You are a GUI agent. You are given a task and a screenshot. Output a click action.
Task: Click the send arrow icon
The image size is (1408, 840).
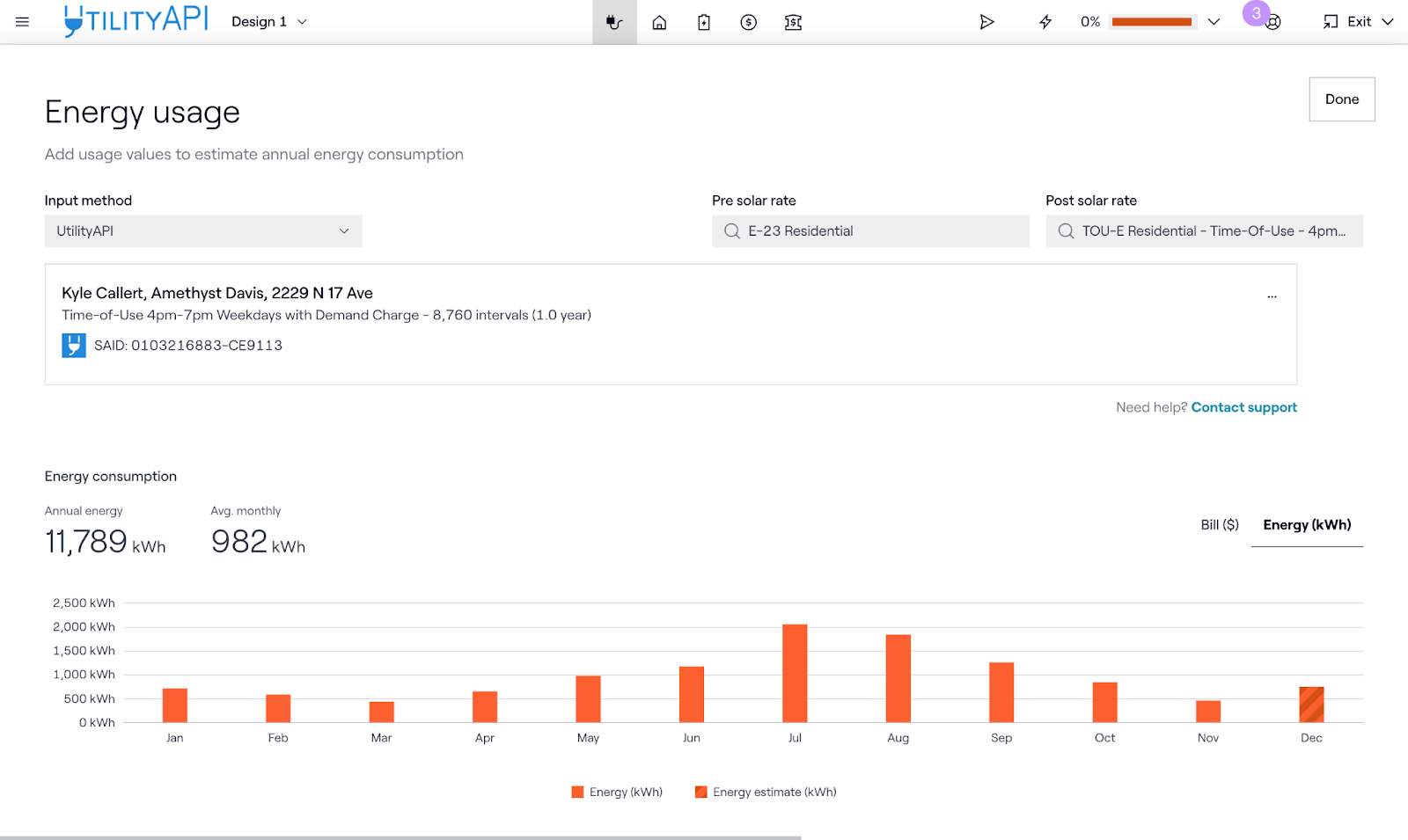point(986,22)
